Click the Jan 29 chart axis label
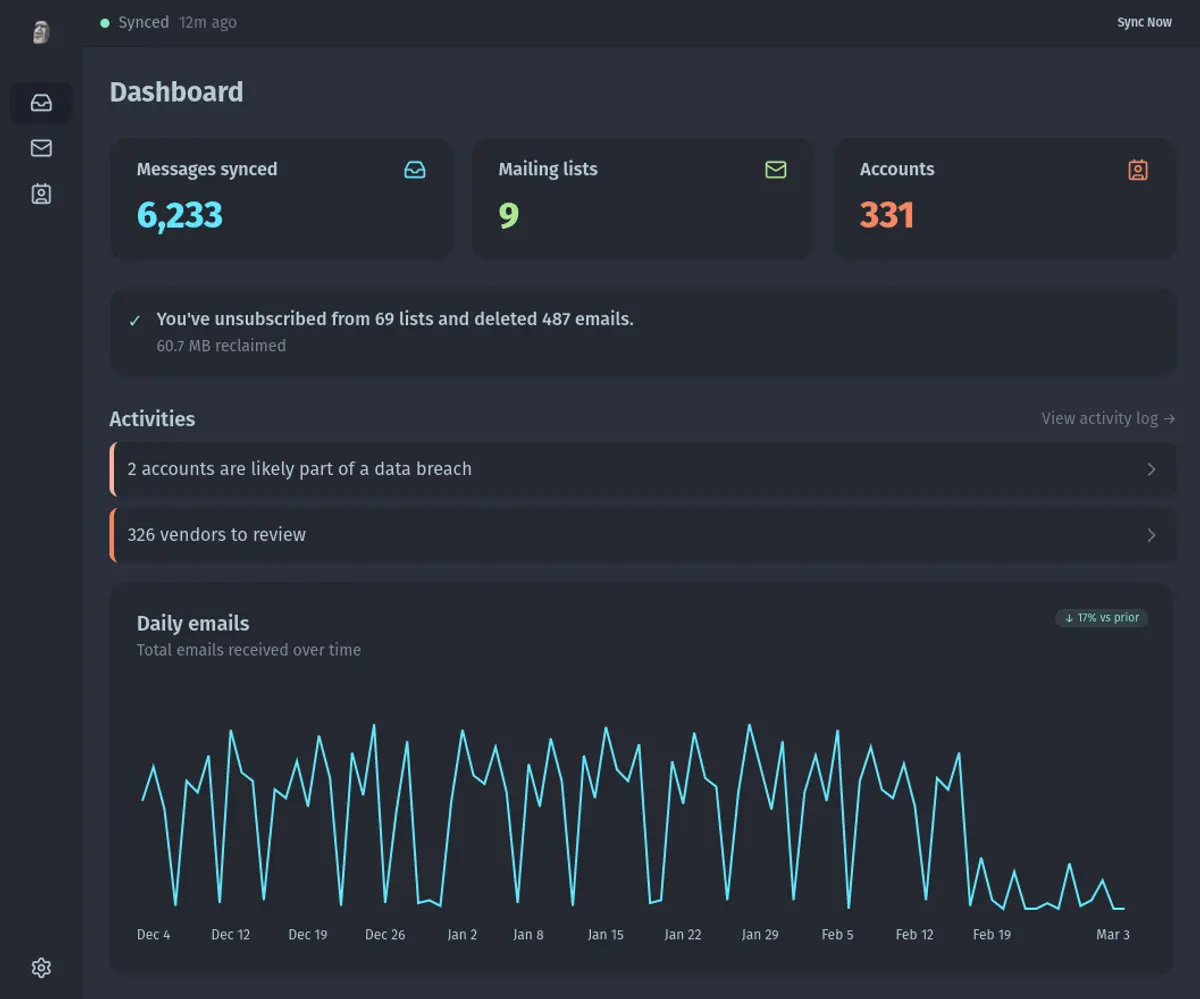Image resolution: width=1200 pixels, height=999 pixels. [x=760, y=935]
